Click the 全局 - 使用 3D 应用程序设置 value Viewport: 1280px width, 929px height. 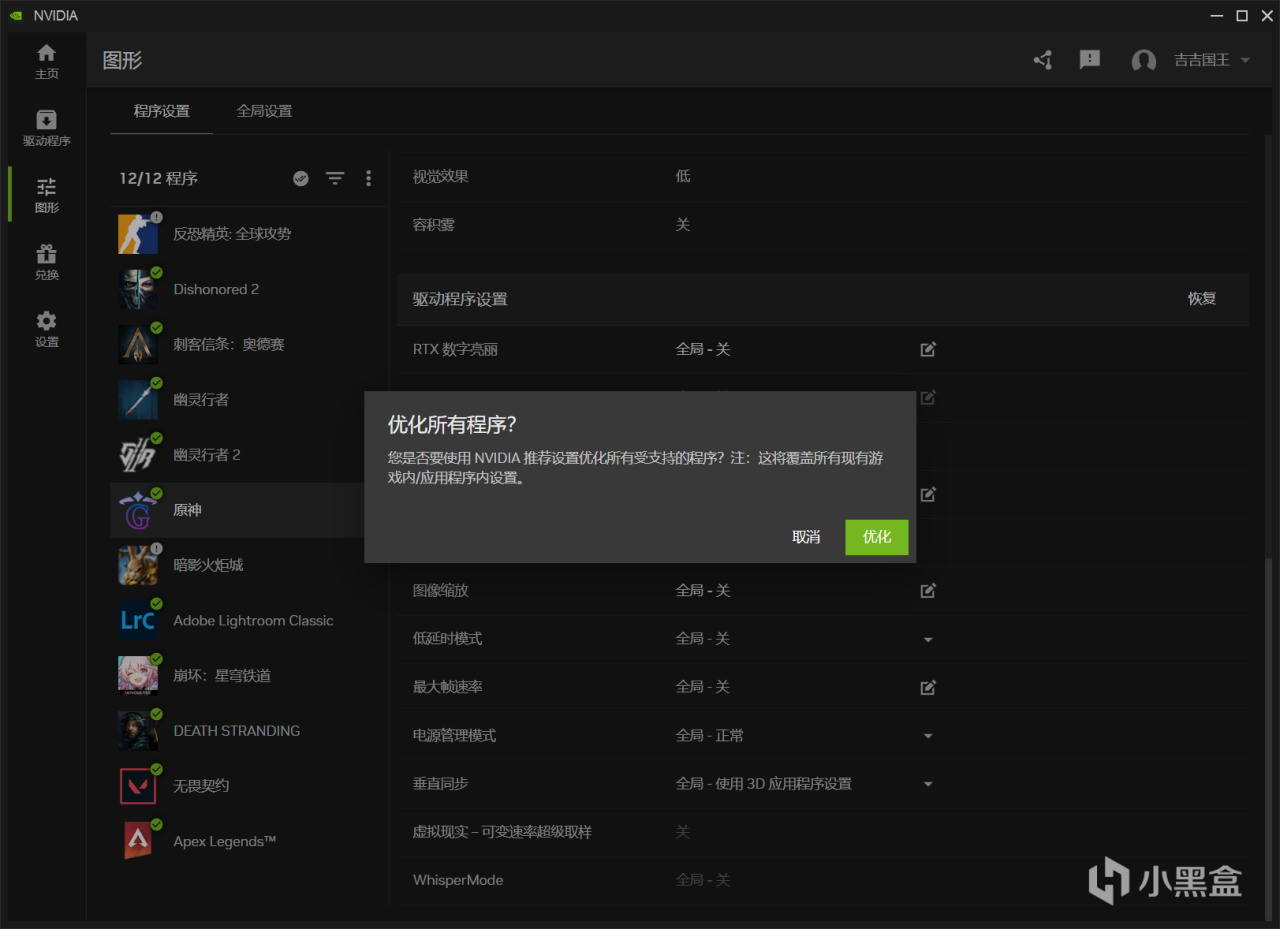[x=764, y=784]
